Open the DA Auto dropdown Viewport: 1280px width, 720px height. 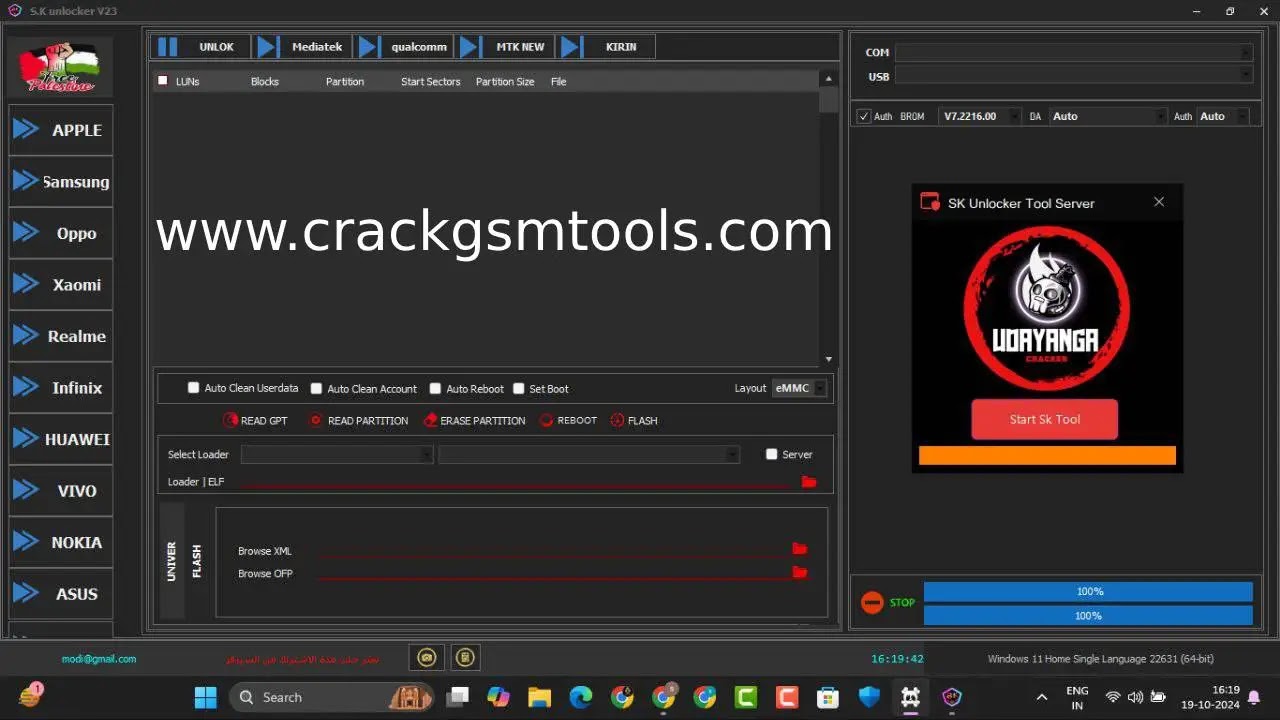tap(1108, 116)
